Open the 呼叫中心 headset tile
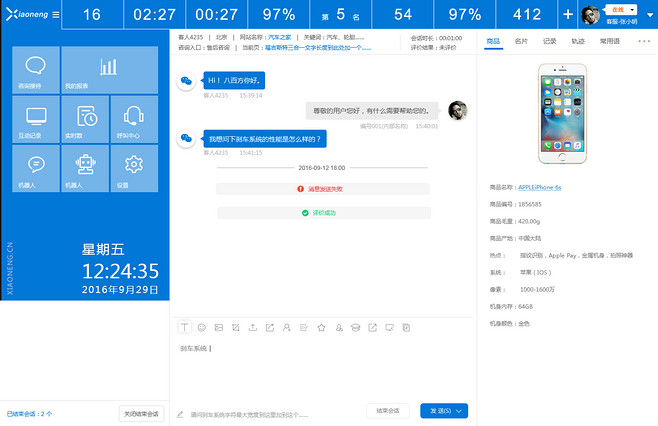 pyautogui.click(x=134, y=119)
